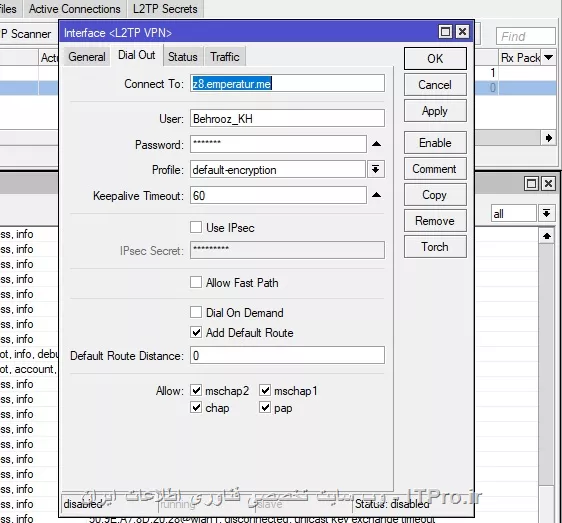Select the Dial Out tab
Viewport: 562px width, 523px height.
(137, 55)
